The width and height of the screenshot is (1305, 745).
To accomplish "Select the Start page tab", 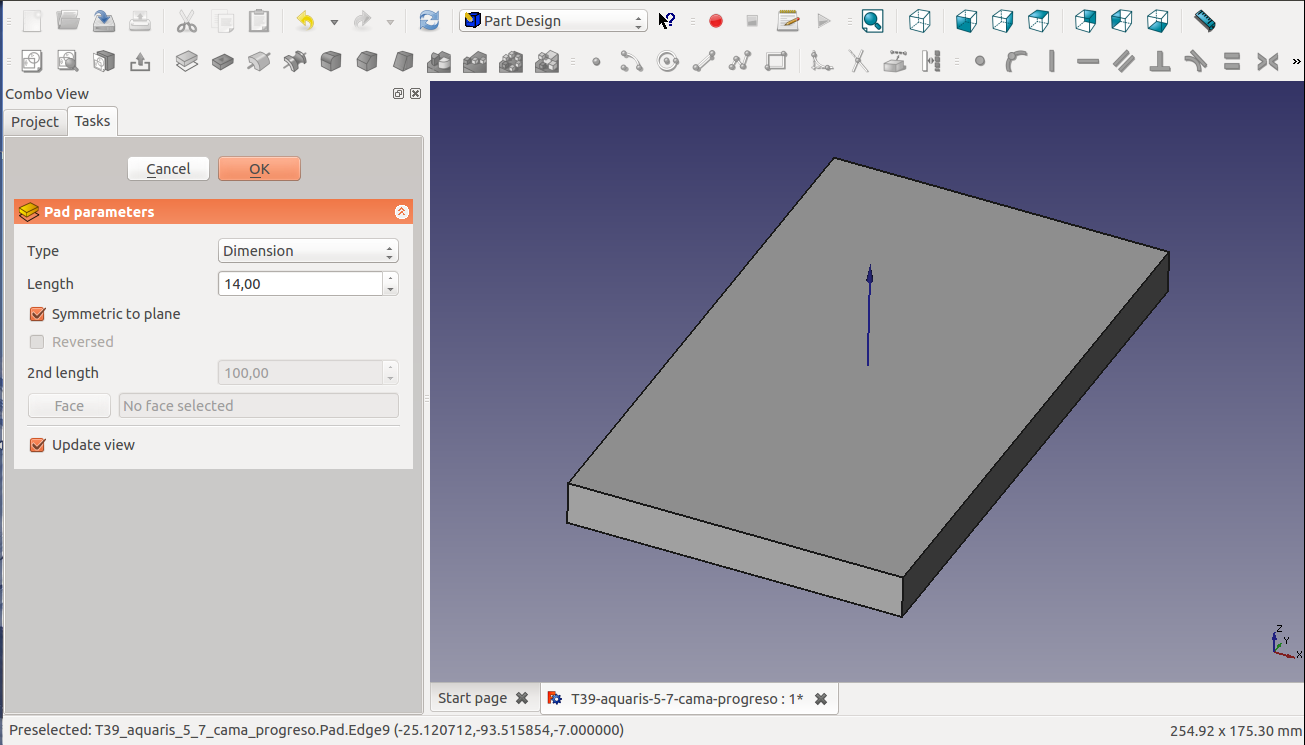I will pos(472,699).
